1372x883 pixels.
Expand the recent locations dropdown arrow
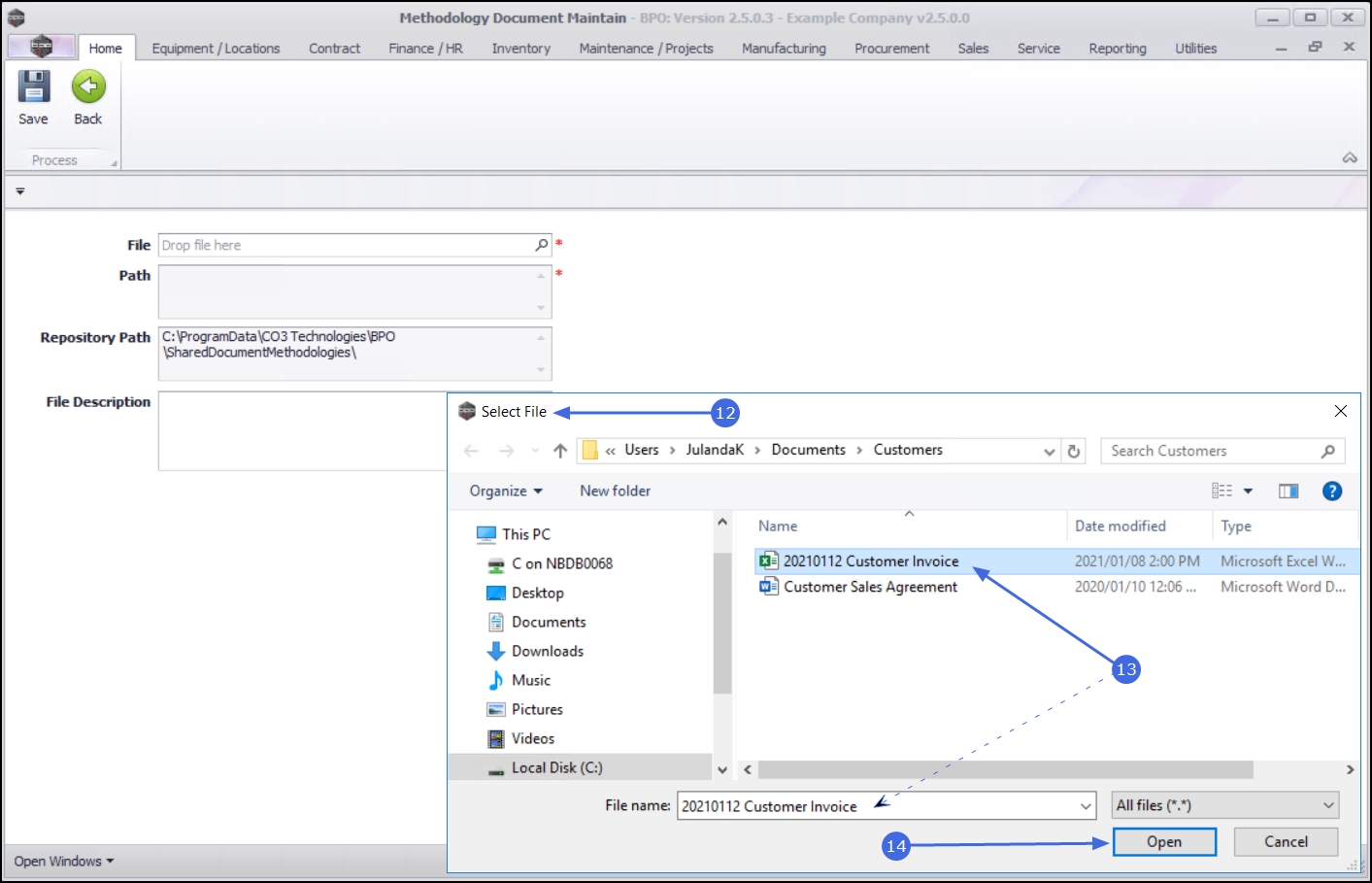535,451
